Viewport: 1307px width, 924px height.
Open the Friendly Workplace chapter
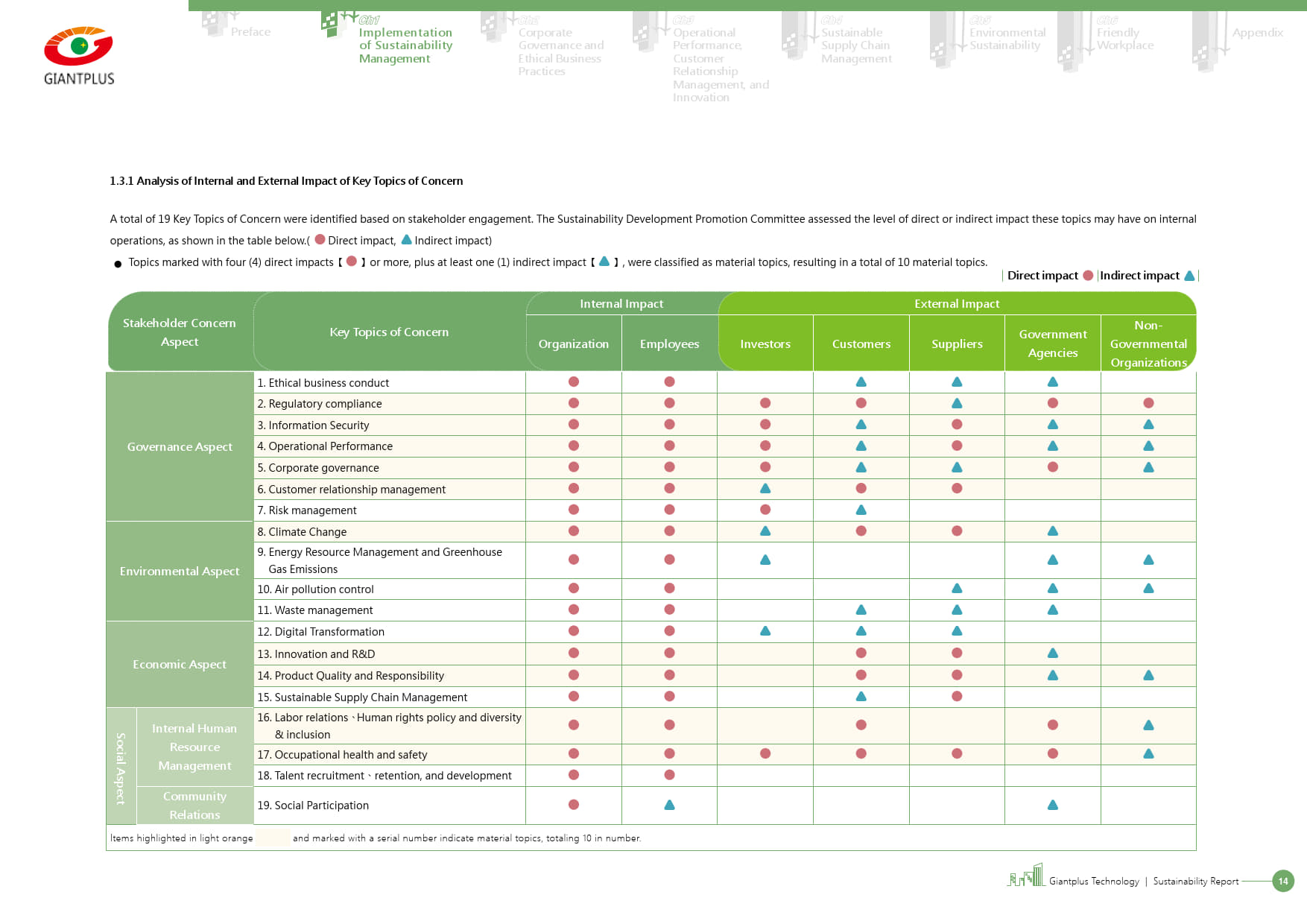(x=1124, y=39)
